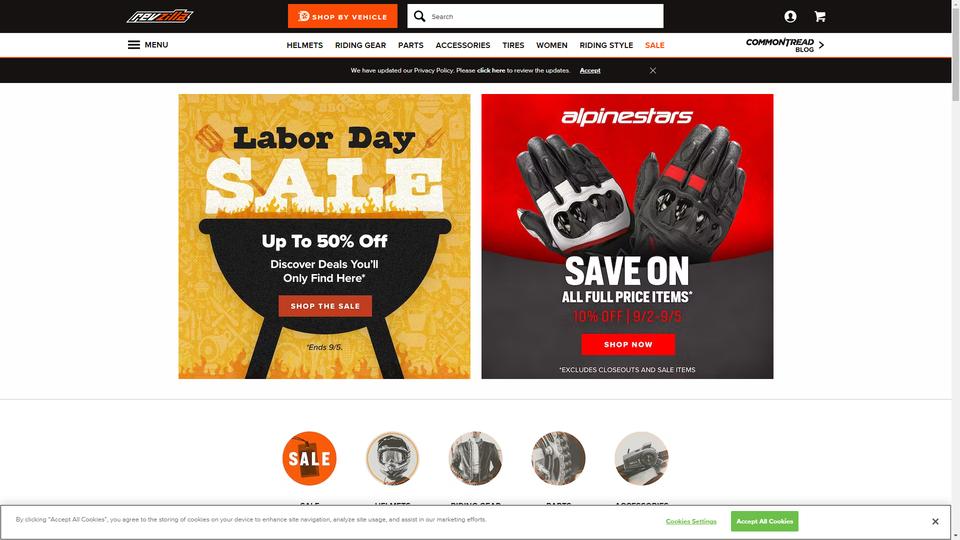This screenshot has height=540, width=960.
Task: Dismiss the privacy policy banner
Action: coord(653,70)
